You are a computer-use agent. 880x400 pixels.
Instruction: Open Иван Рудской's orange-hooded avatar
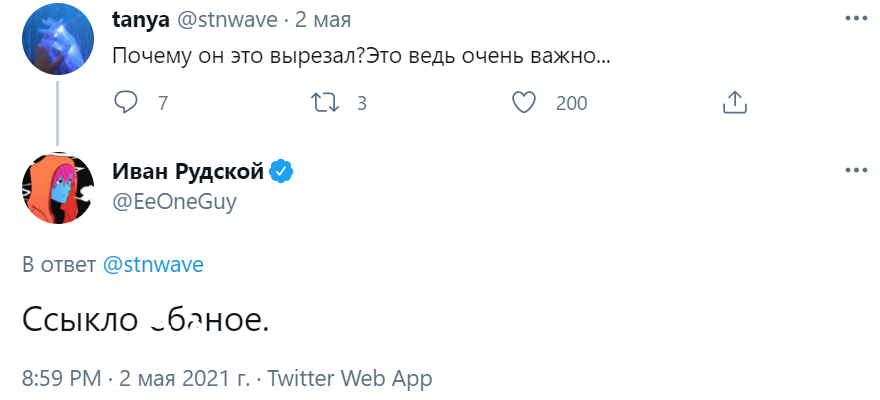point(57,185)
